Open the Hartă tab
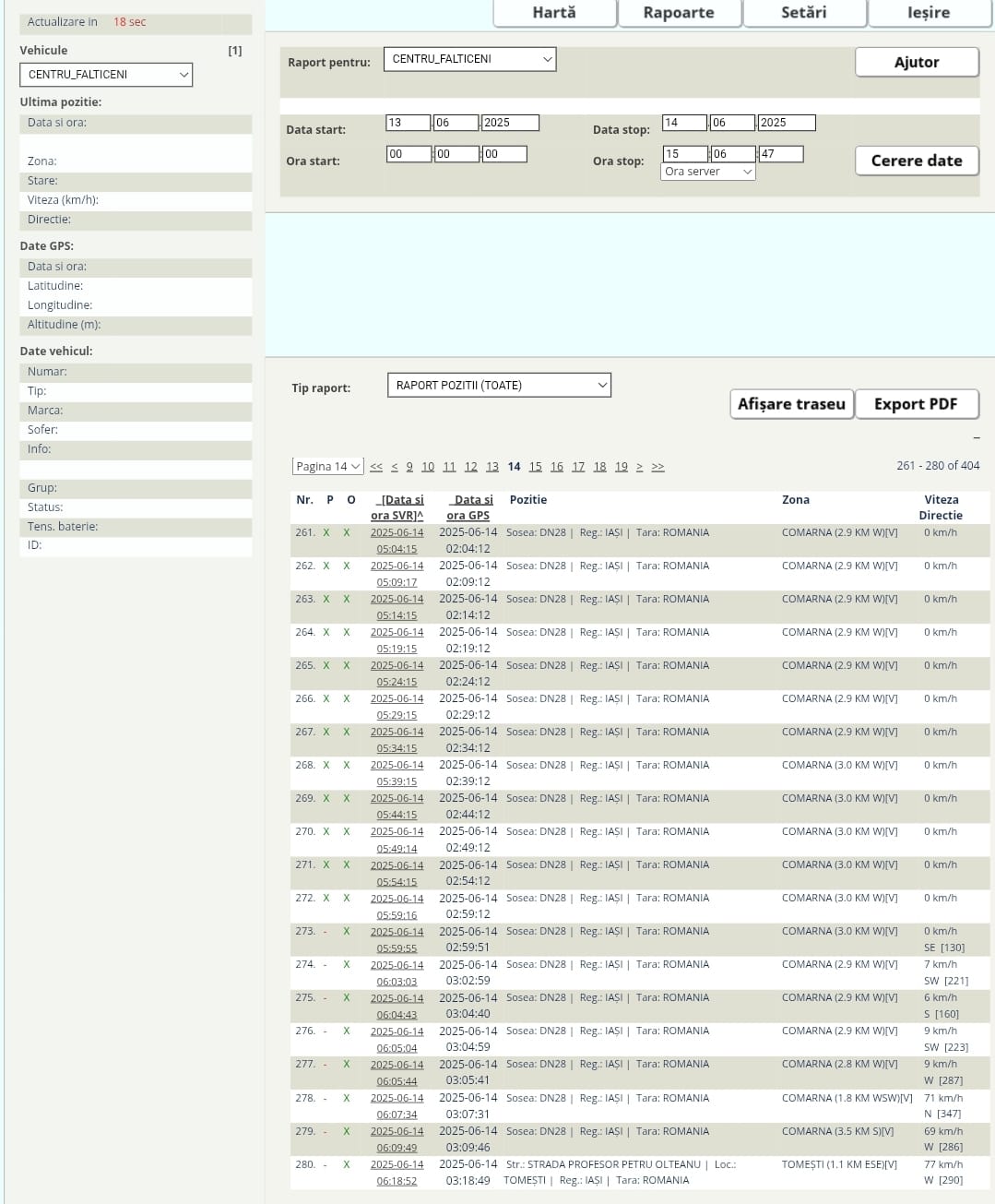Image resolution: width=995 pixels, height=1204 pixels. point(554,13)
